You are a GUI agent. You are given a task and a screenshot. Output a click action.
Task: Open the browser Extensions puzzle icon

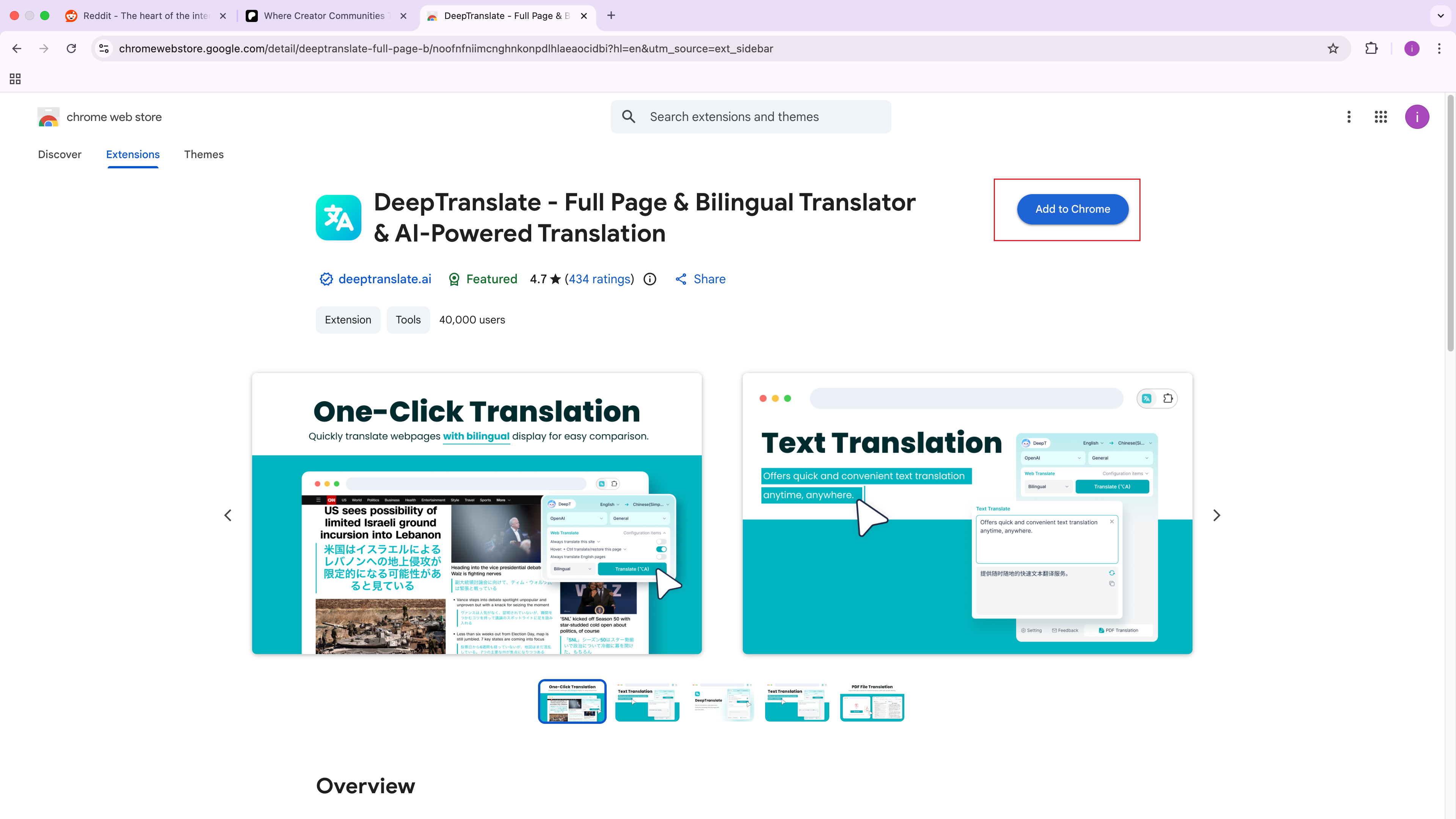point(1371,49)
